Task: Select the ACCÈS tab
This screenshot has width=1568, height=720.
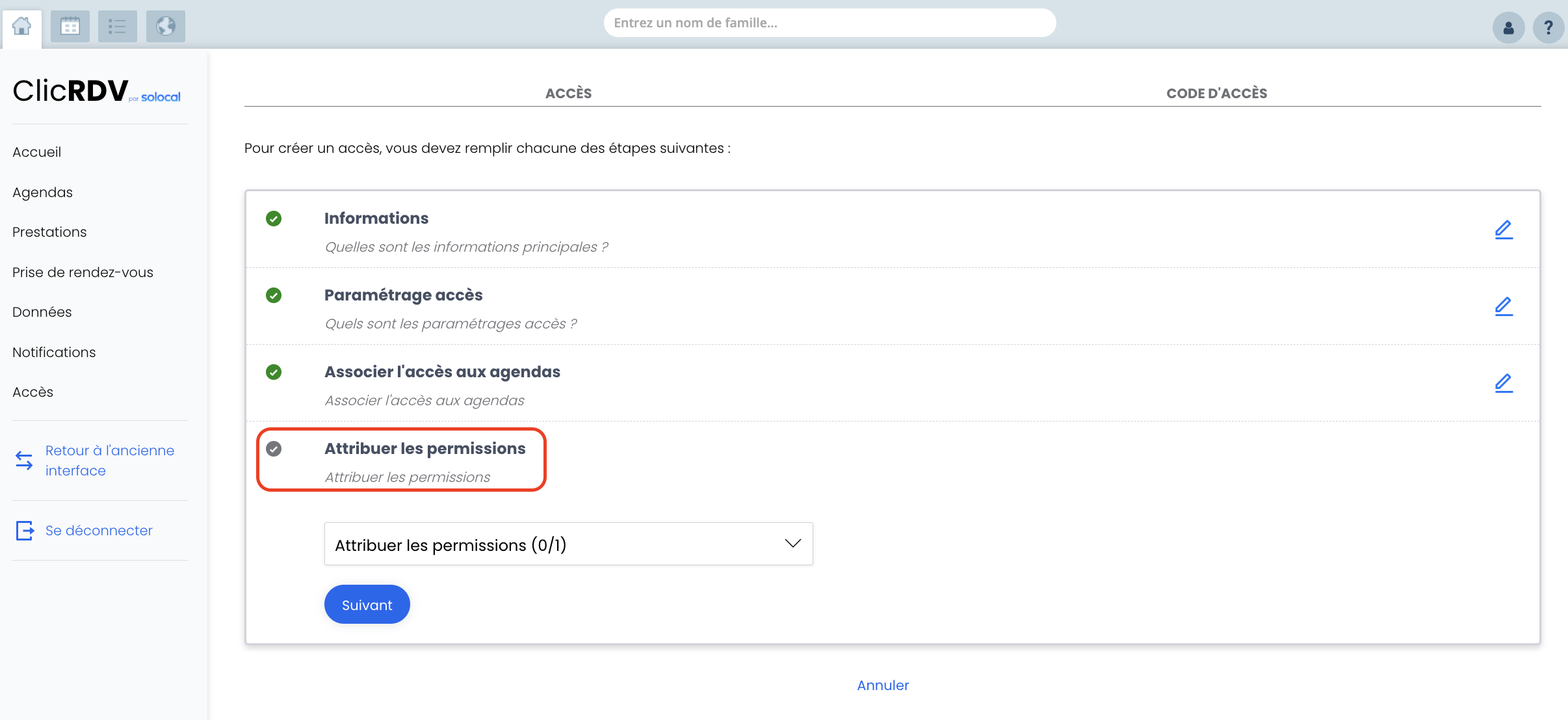Action: [x=568, y=93]
